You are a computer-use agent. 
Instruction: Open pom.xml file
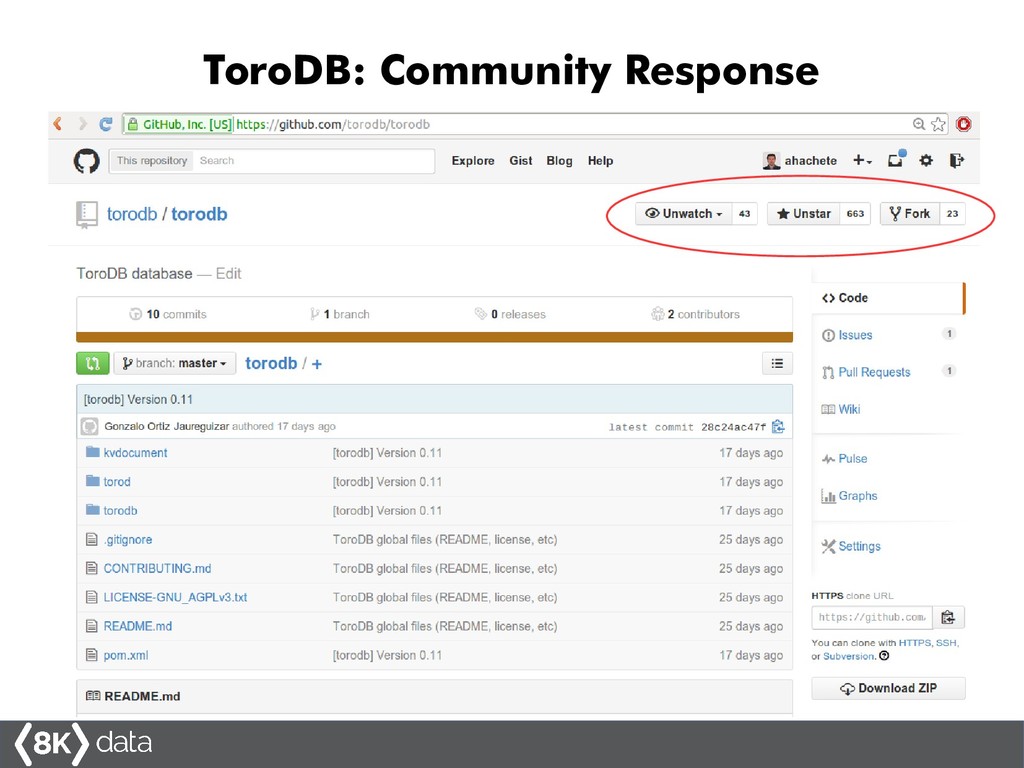pyautogui.click(x=126, y=655)
